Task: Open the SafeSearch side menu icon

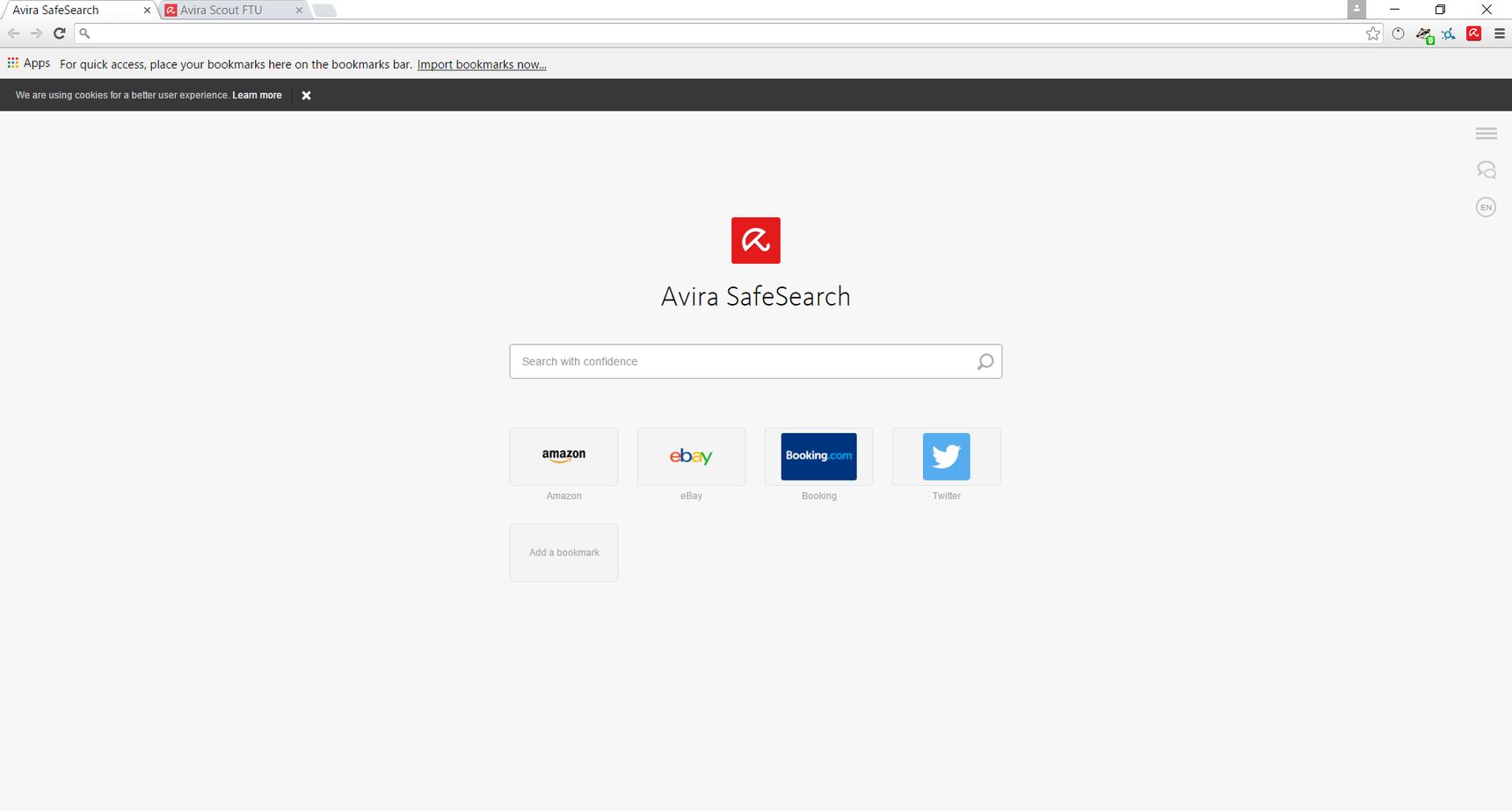Action: pos(1486,134)
